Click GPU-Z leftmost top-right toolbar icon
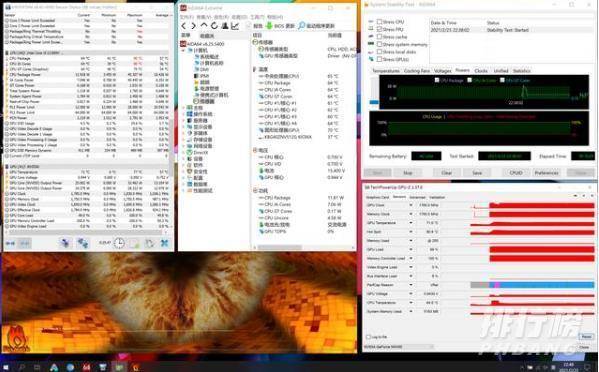Screen dimensions: 599x372 576,196
